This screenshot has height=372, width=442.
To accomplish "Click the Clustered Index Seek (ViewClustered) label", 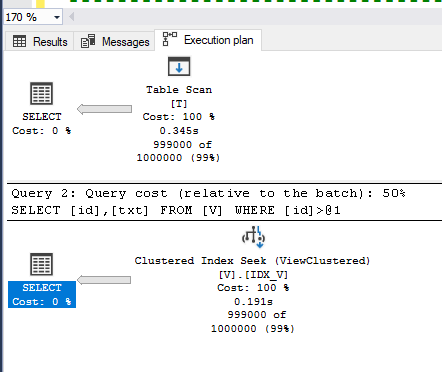I will (252, 261).
